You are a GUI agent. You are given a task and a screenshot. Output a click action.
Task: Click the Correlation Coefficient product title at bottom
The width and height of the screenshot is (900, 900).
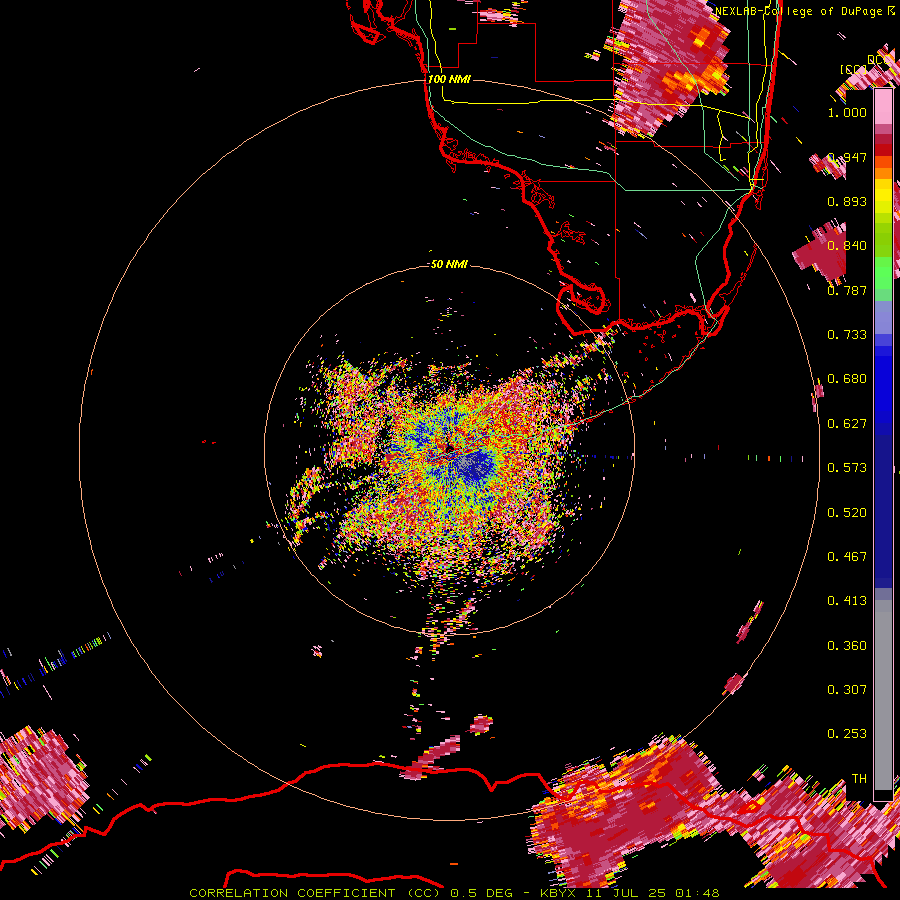click(x=454, y=893)
